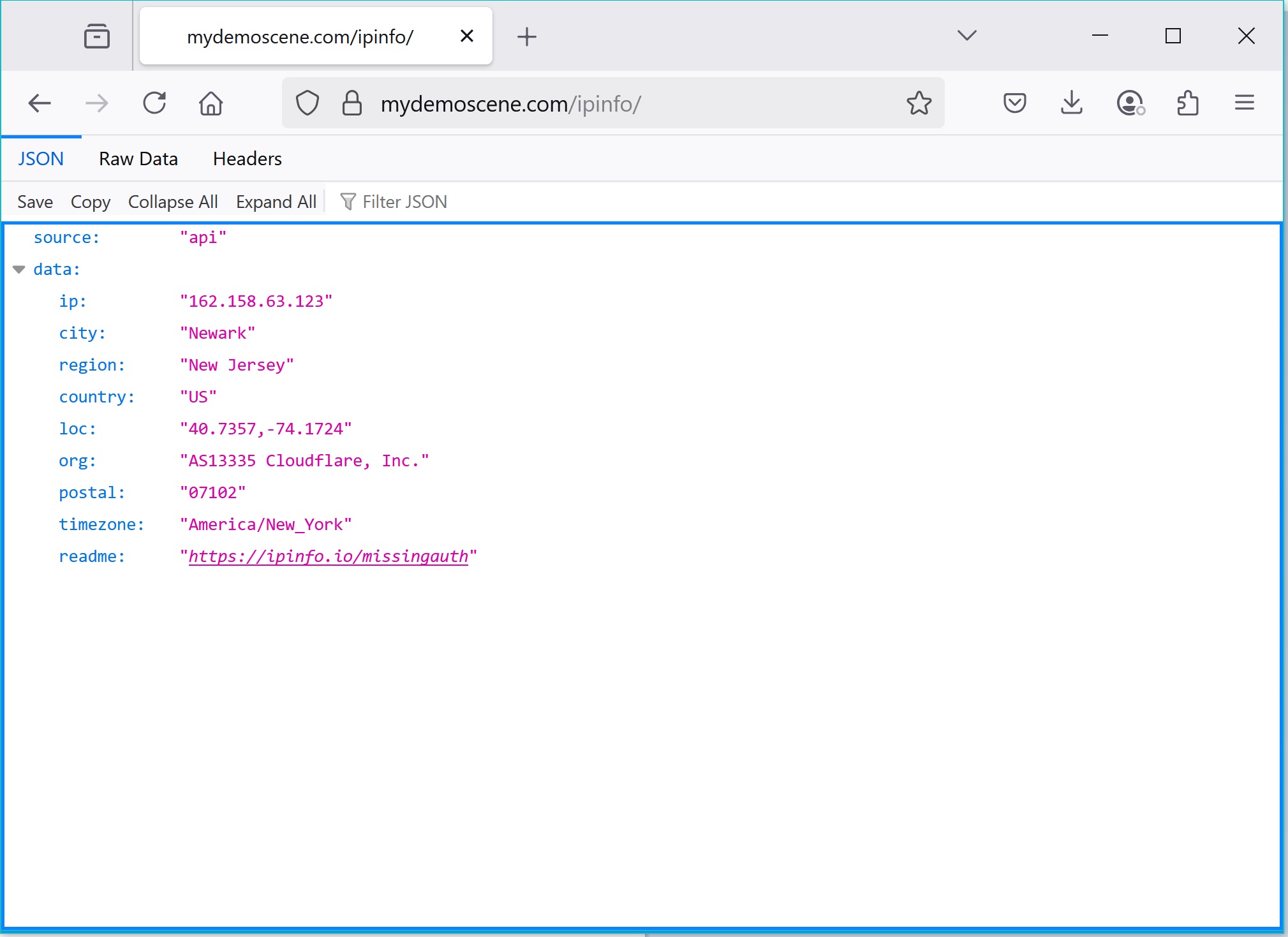Switch to the Headers tab
The height and width of the screenshot is (937, 1288).
coord(247,158)
